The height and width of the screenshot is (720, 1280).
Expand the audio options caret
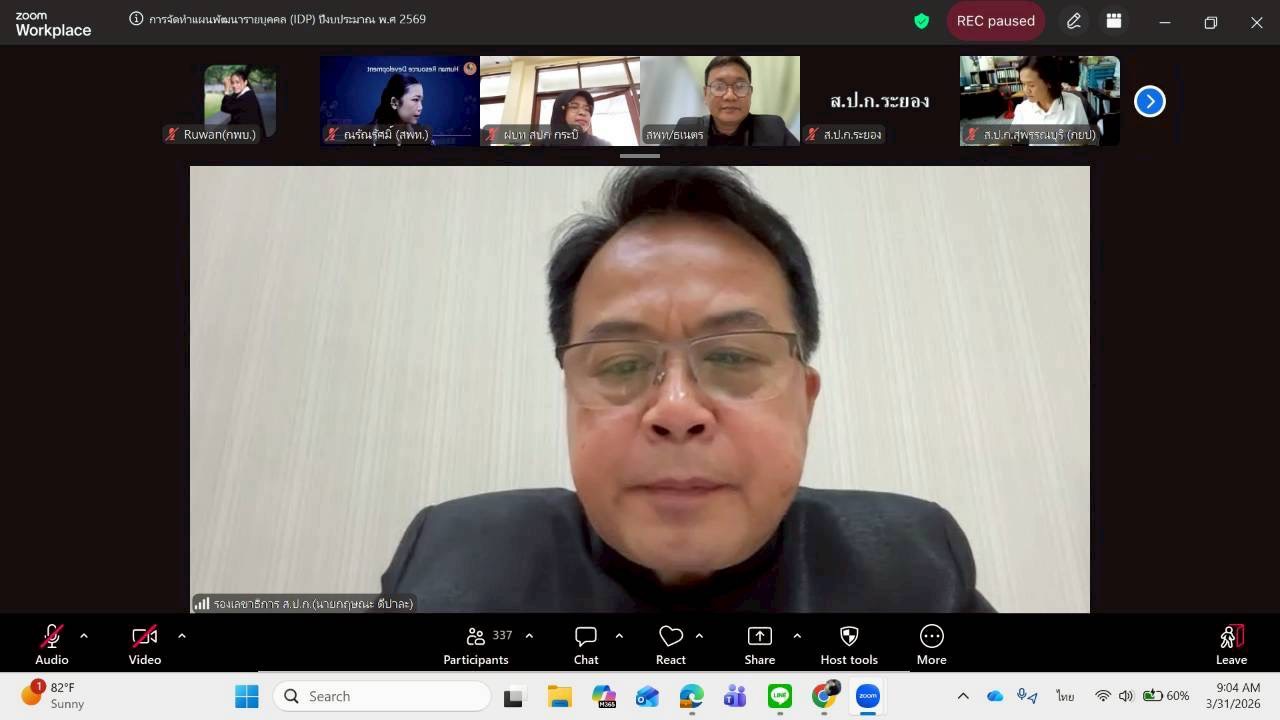[x=84, y=636]
